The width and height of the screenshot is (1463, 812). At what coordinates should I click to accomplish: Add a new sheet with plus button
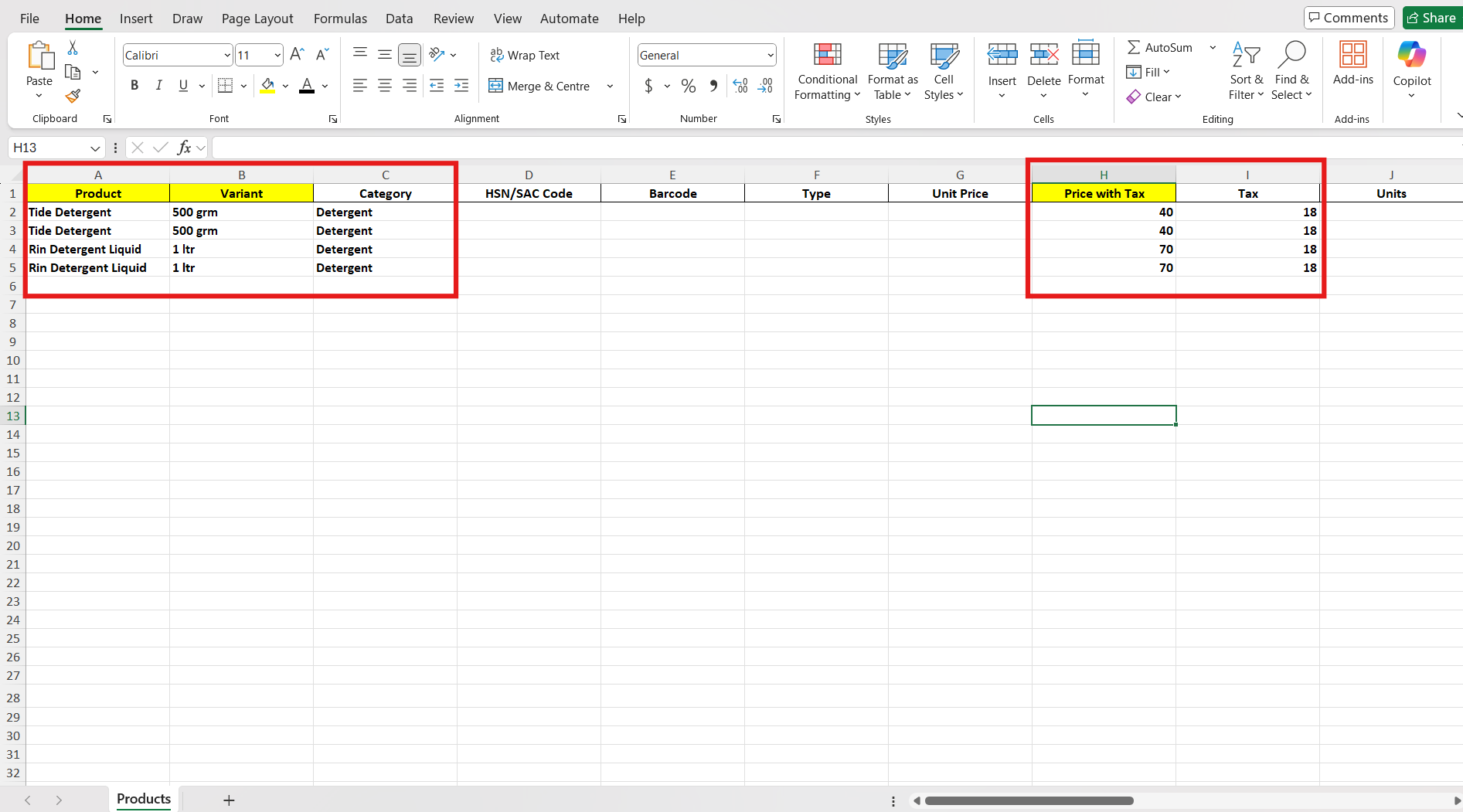pyautogui.click(x=229, y=800)
